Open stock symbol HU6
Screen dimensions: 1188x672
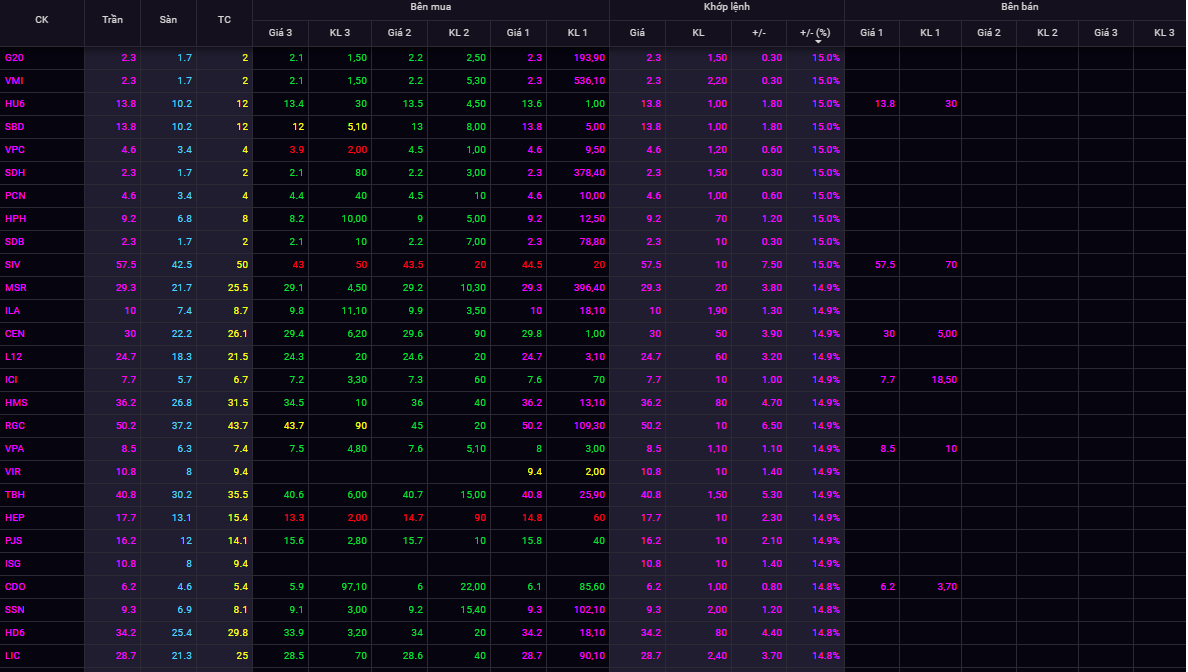click(x=14, y=104)
